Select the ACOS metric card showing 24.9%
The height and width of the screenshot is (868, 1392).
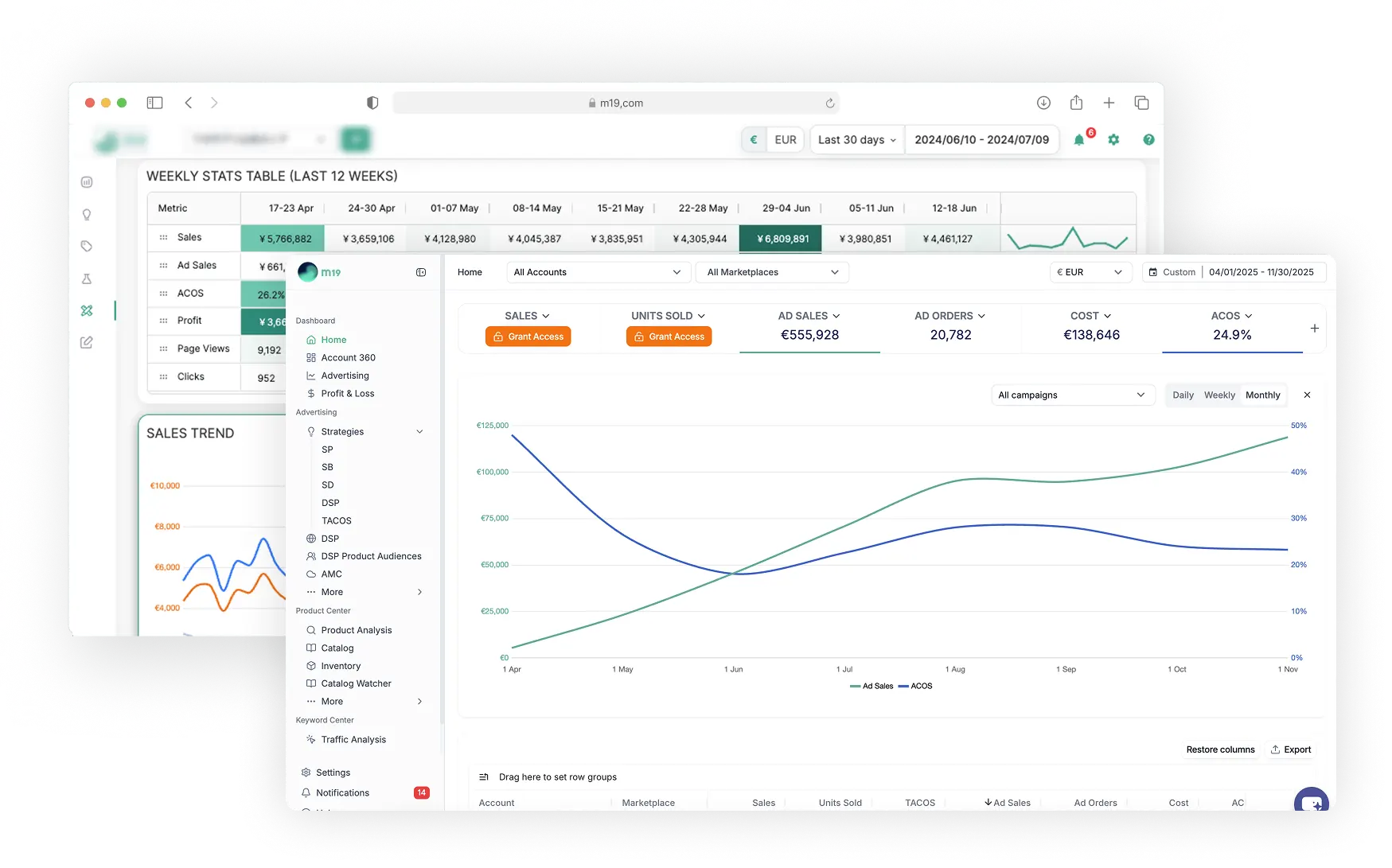[1232, 327]
